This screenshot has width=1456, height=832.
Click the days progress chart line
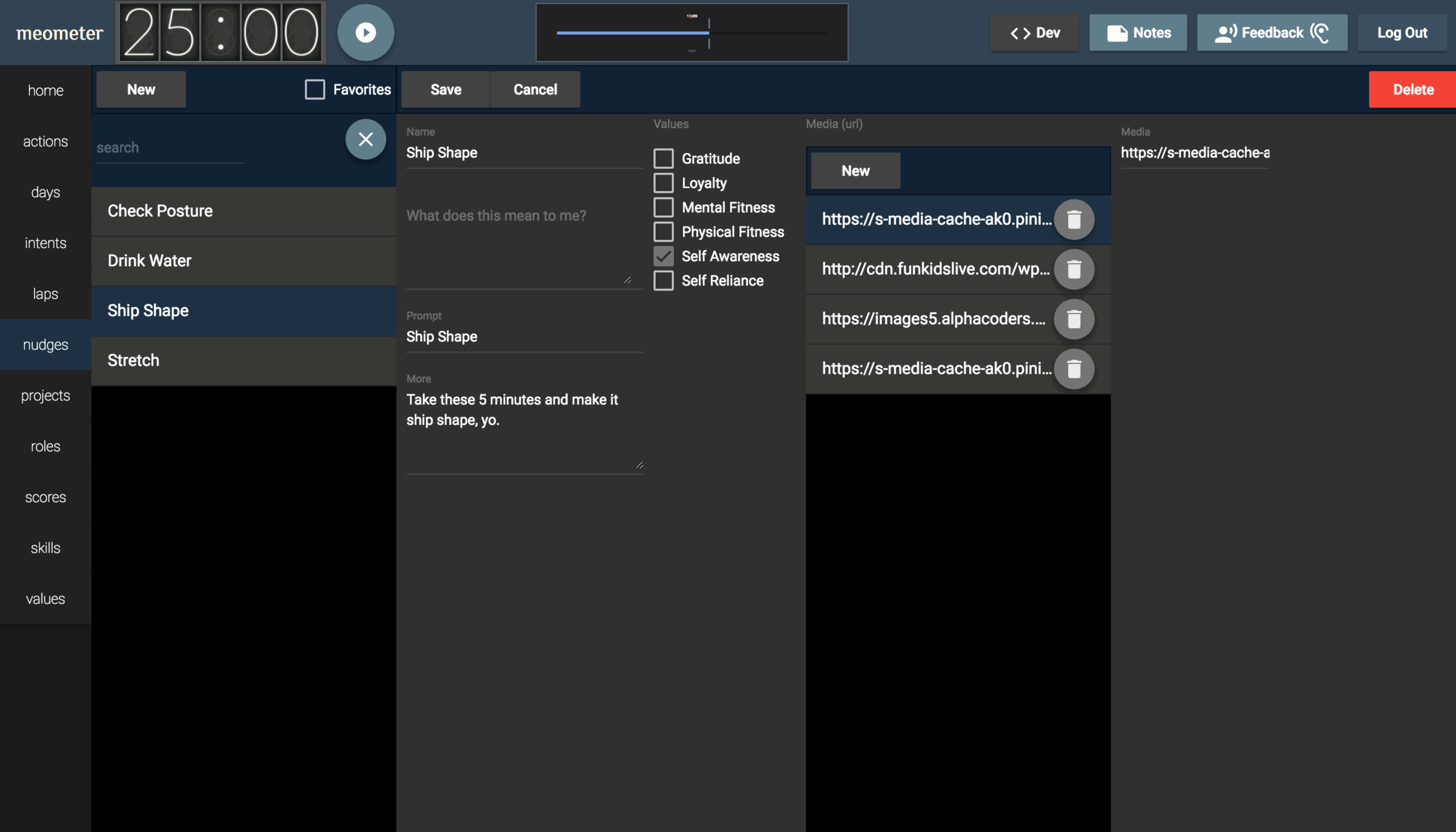pyautogui.click(x=632, y=33)
